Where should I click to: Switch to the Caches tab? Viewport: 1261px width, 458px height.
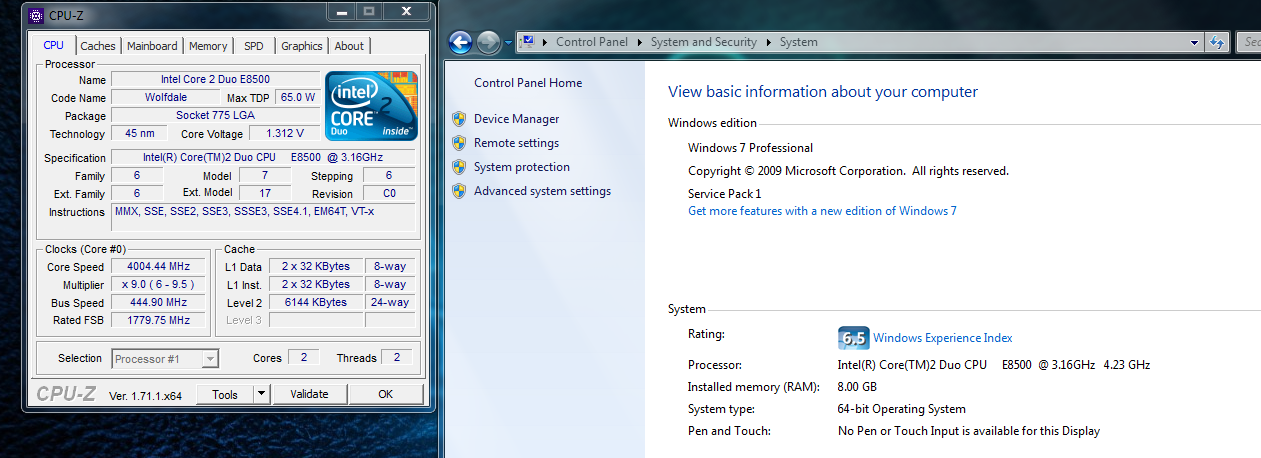[98, 46]
